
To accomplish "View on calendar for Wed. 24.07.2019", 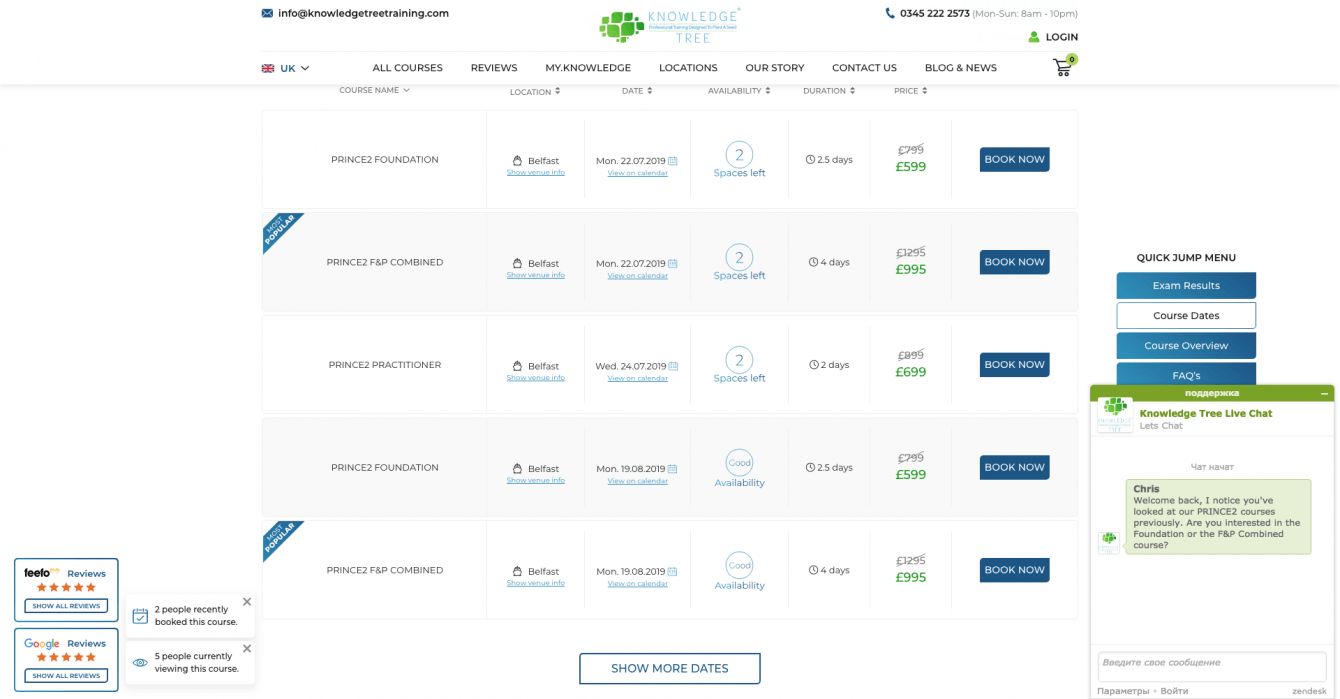I will click(x=637, y=378).
